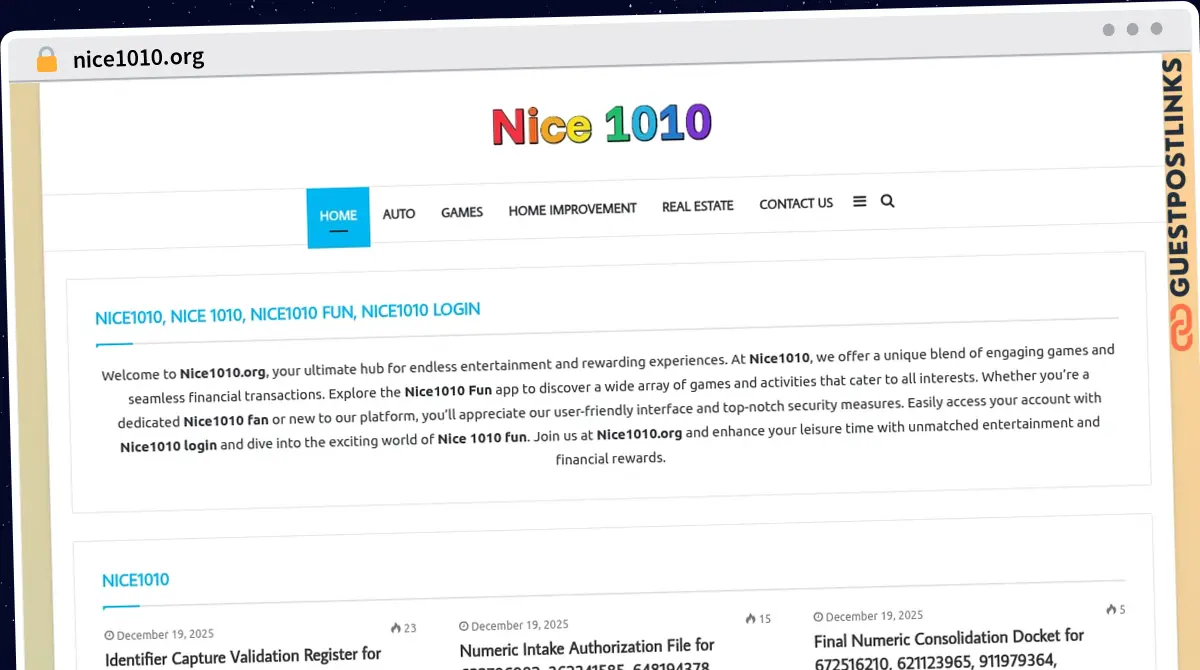The width and height of the screenshot is (1200, 670).
Task: Click the view count number 15
Action: (765, 619)
